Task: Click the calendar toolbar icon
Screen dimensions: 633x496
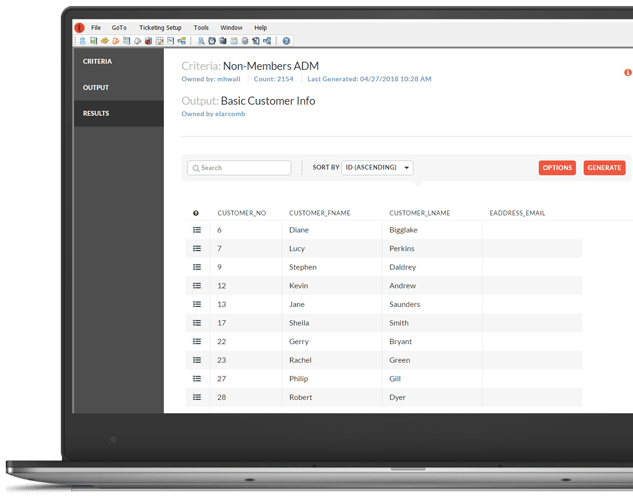Action: coord(234,41)
